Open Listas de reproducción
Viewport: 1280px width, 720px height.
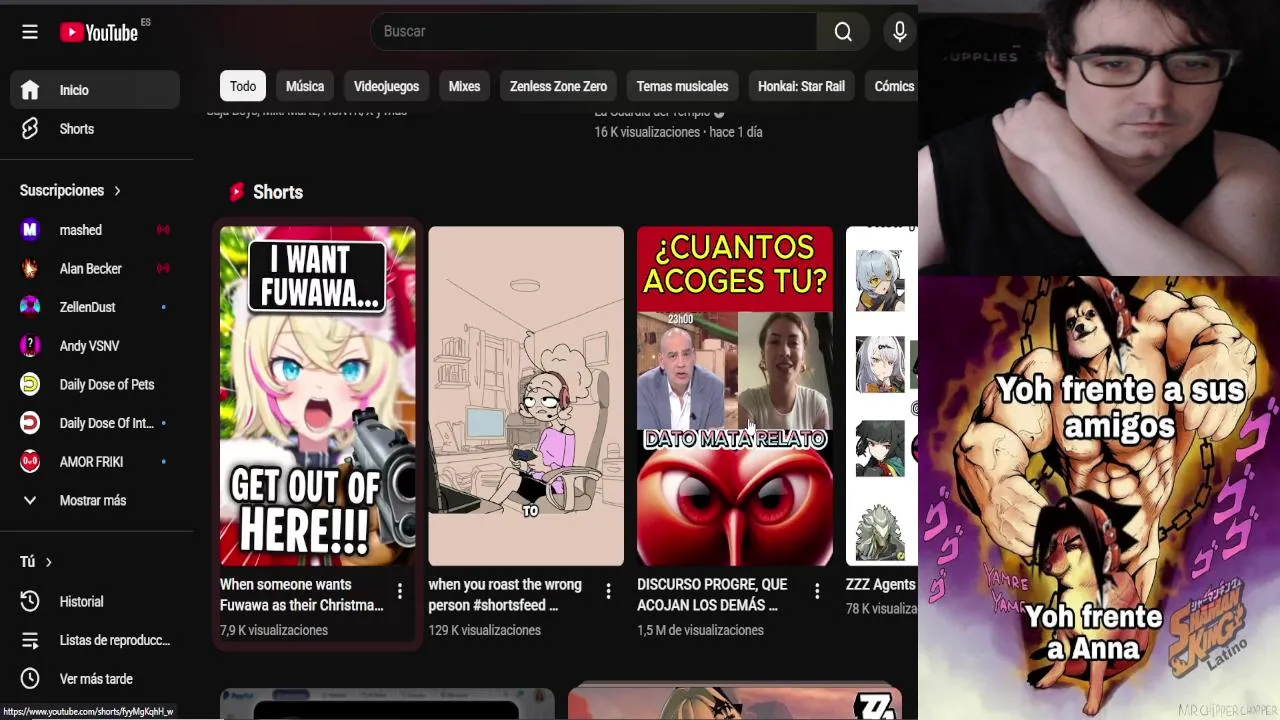pos(95,640)
